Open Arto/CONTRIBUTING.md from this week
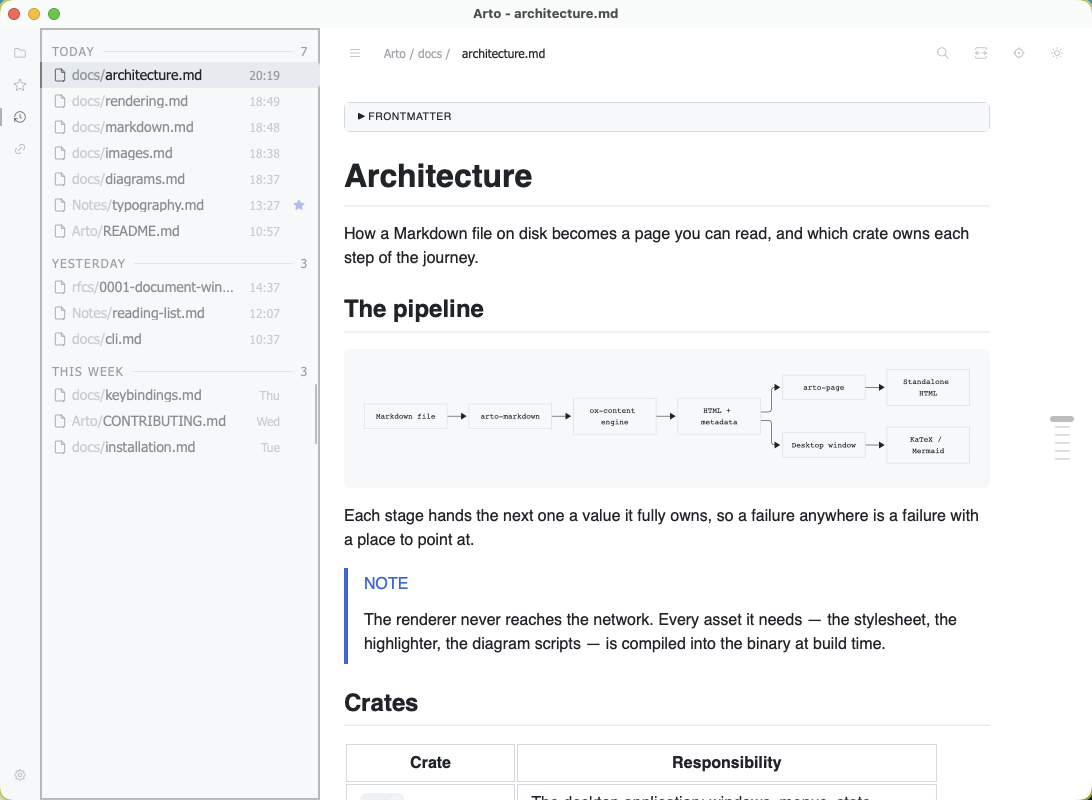The width and height of the screenshot is (1092, 800). click(180, 421)
